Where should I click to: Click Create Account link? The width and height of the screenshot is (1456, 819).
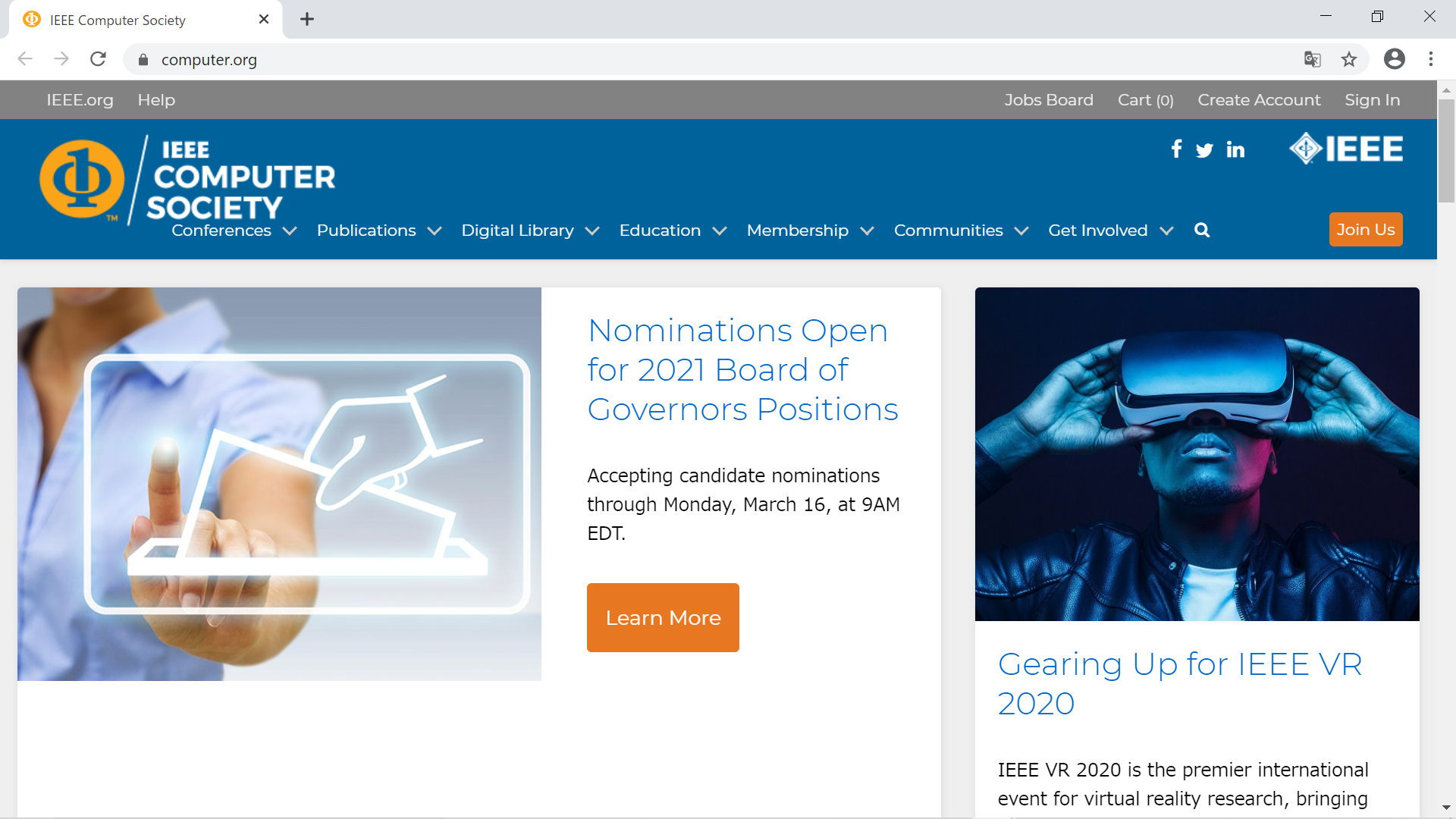[1259, 100]
